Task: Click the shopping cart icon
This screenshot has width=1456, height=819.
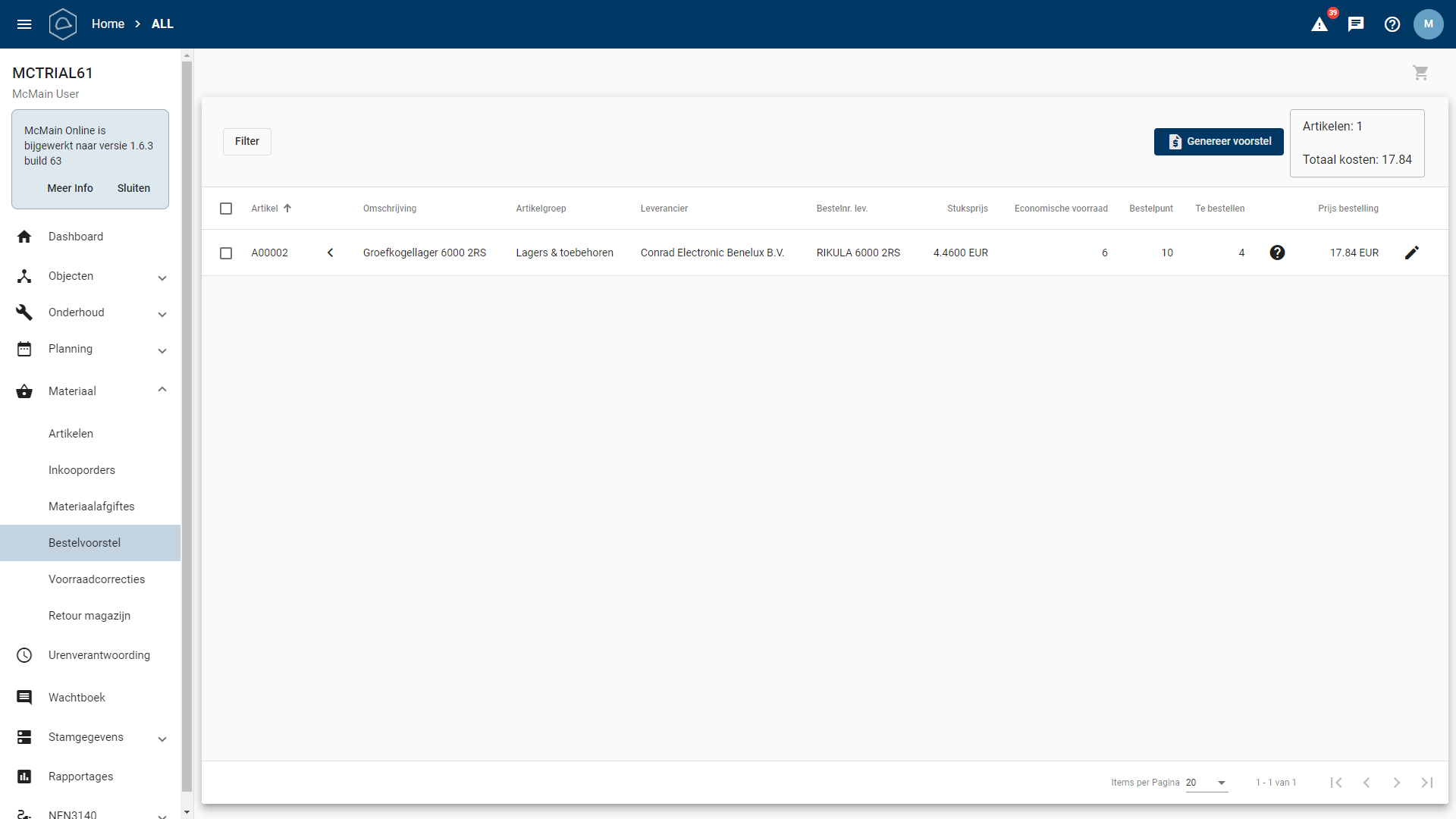Action: [x=1420, y=73]
